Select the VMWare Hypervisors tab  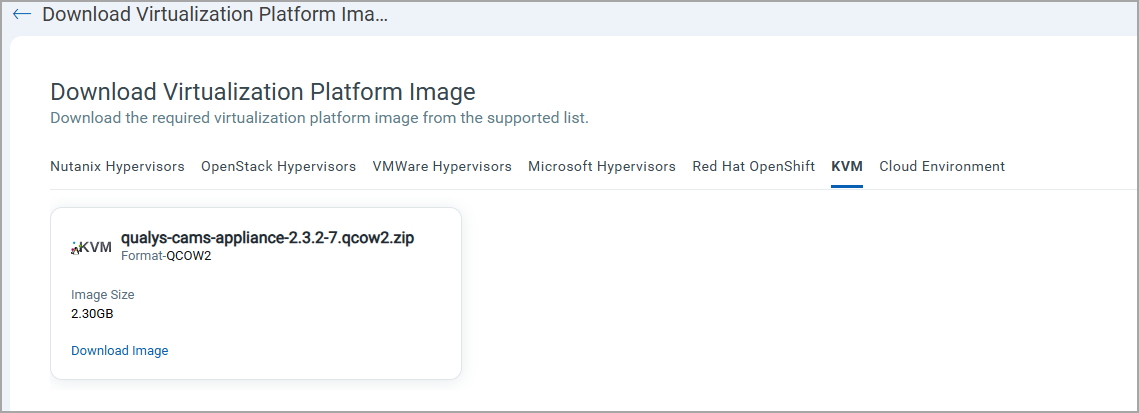click(442, 166)
